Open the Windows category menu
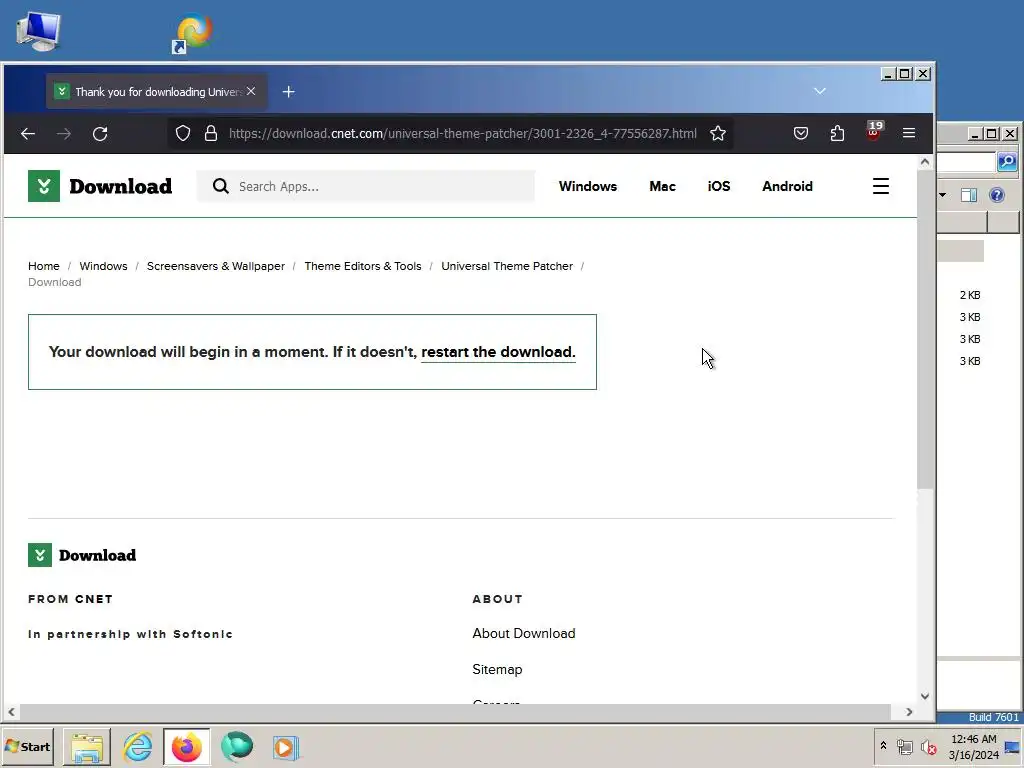This screenshot has width=1024, height=768. tap(588, 186)
